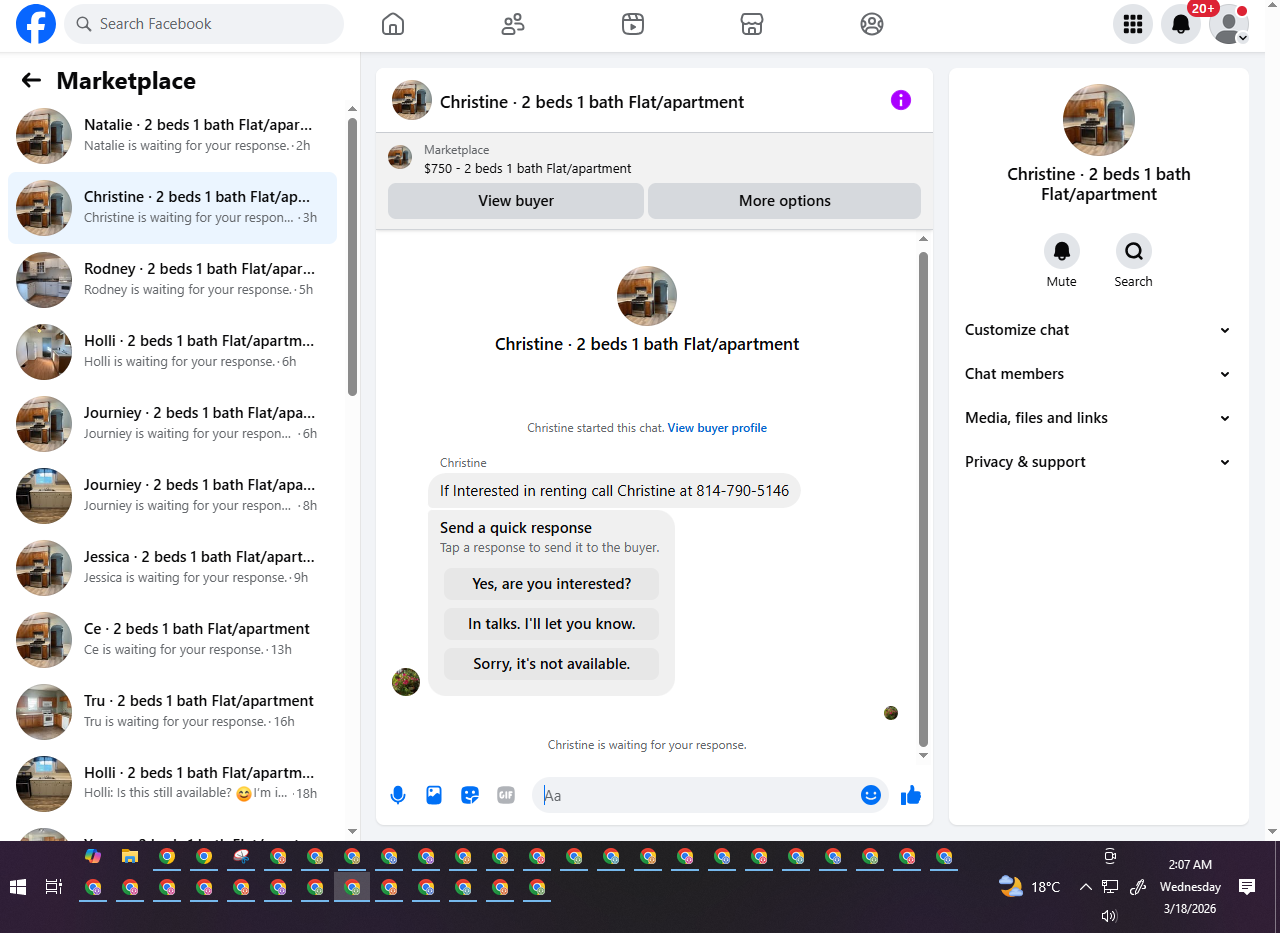The height and width of the screenshot is (933, 1280).
Task: Send a thumbs-up like
Action: tap(910, 795)
